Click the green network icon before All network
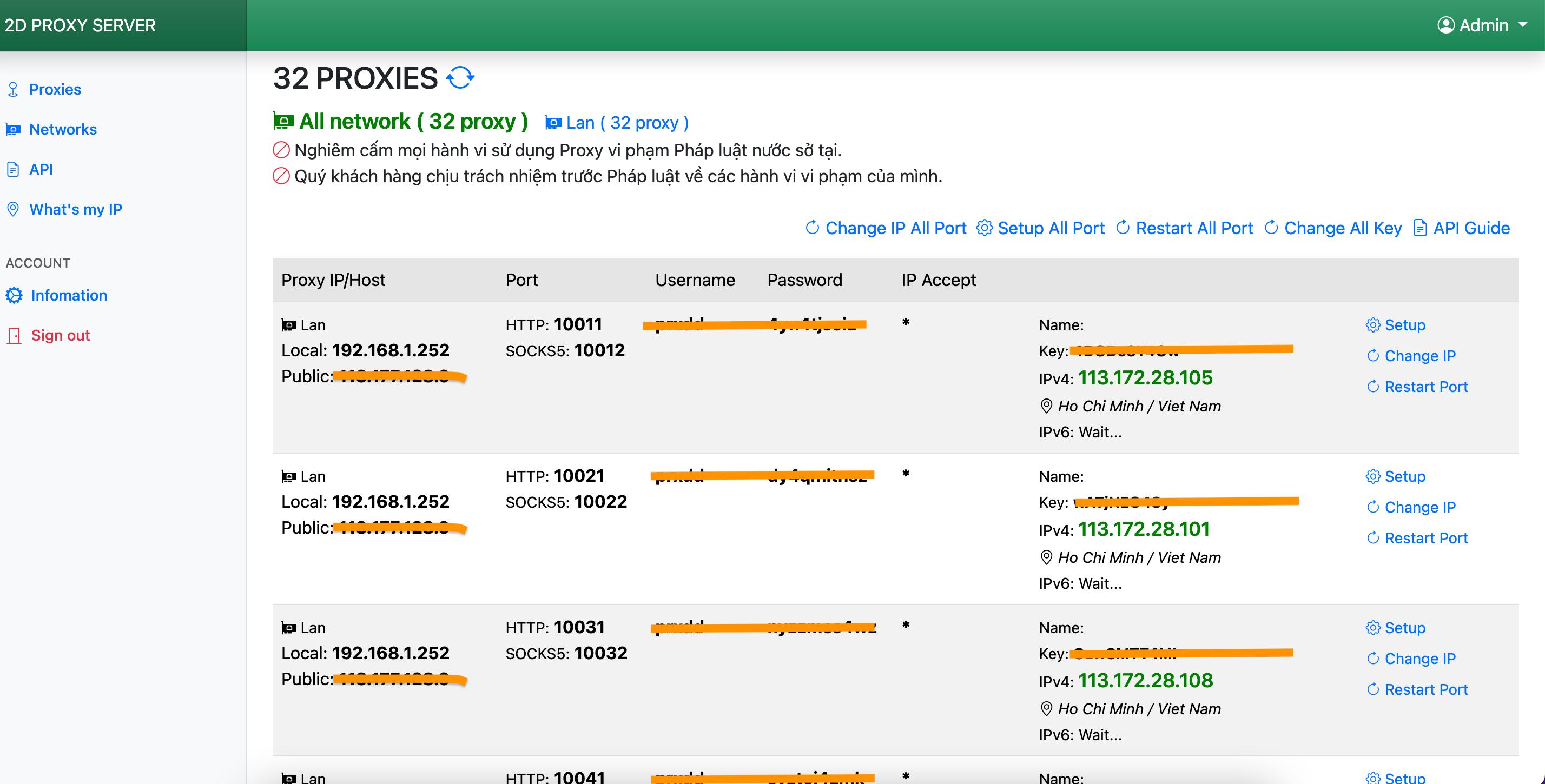1545x784 pixels. 283,122
